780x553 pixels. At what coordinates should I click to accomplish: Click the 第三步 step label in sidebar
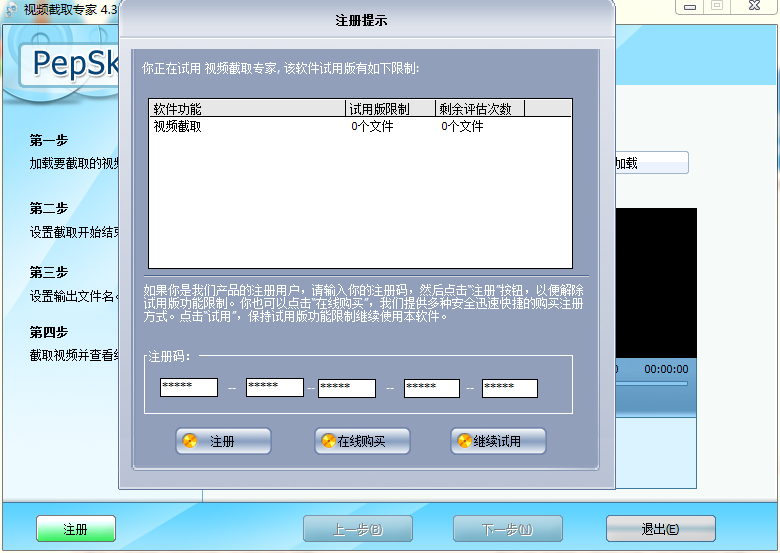[x=49, y=273]
